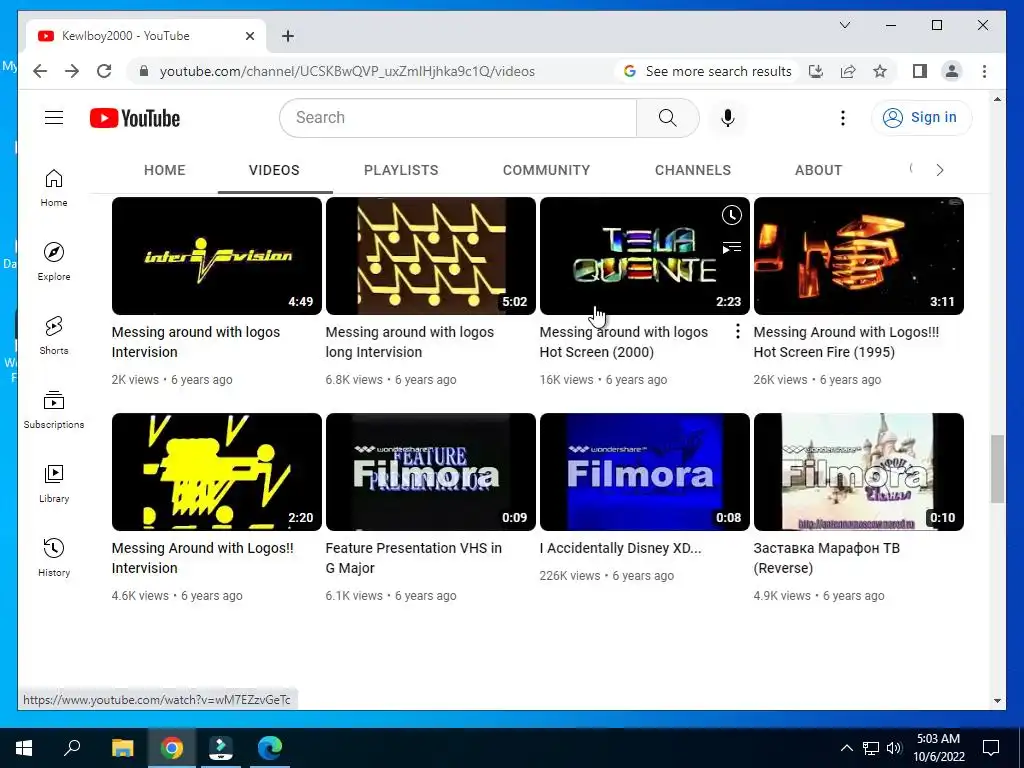Image resolution: width=1024 pixels, height=768 pixels.
Task: Toggle the browser side panel
Action: click(x=920, y=71)
